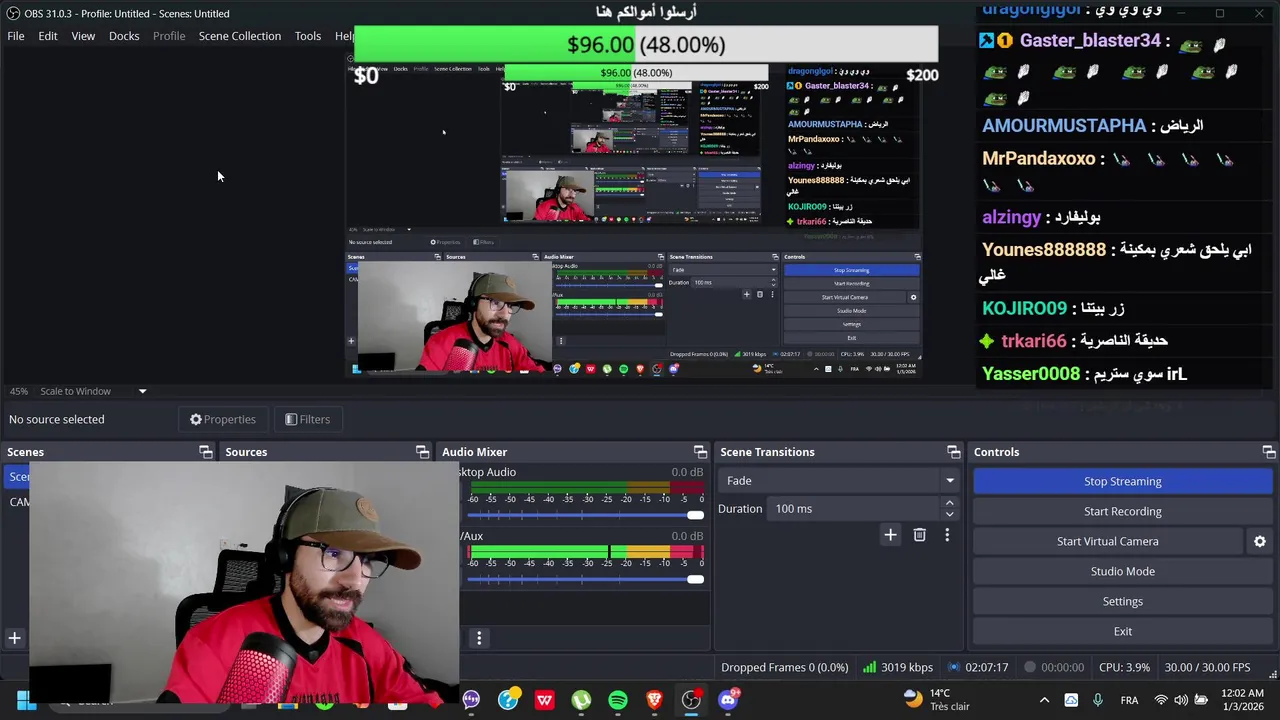Image resolution: width=1280 pixels, height=720 pixels.
Task: Float the Controls dock
Action: click(1268, 452)
